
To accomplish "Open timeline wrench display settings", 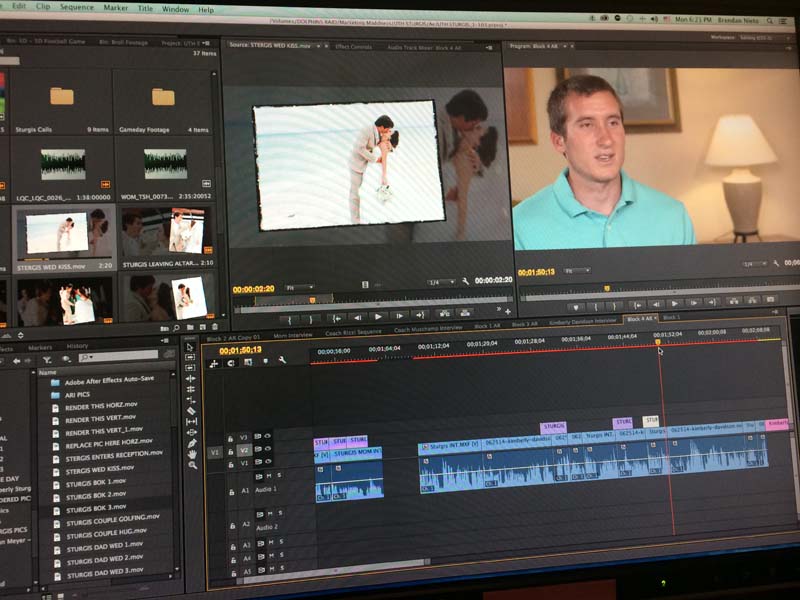I will [x=282, y=360].
